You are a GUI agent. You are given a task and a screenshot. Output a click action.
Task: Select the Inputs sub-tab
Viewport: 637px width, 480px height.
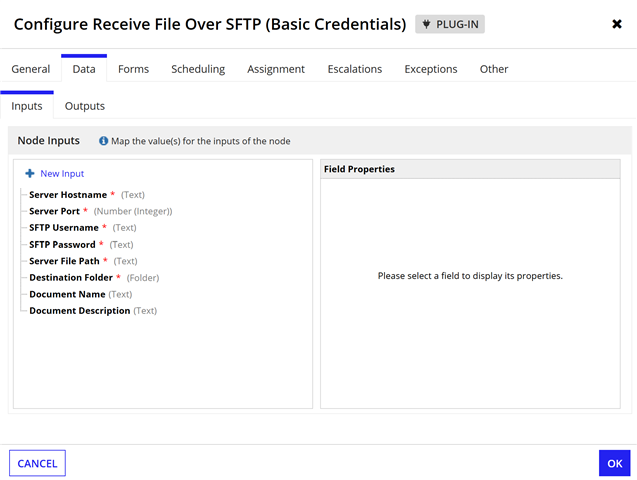click(27, 106)
